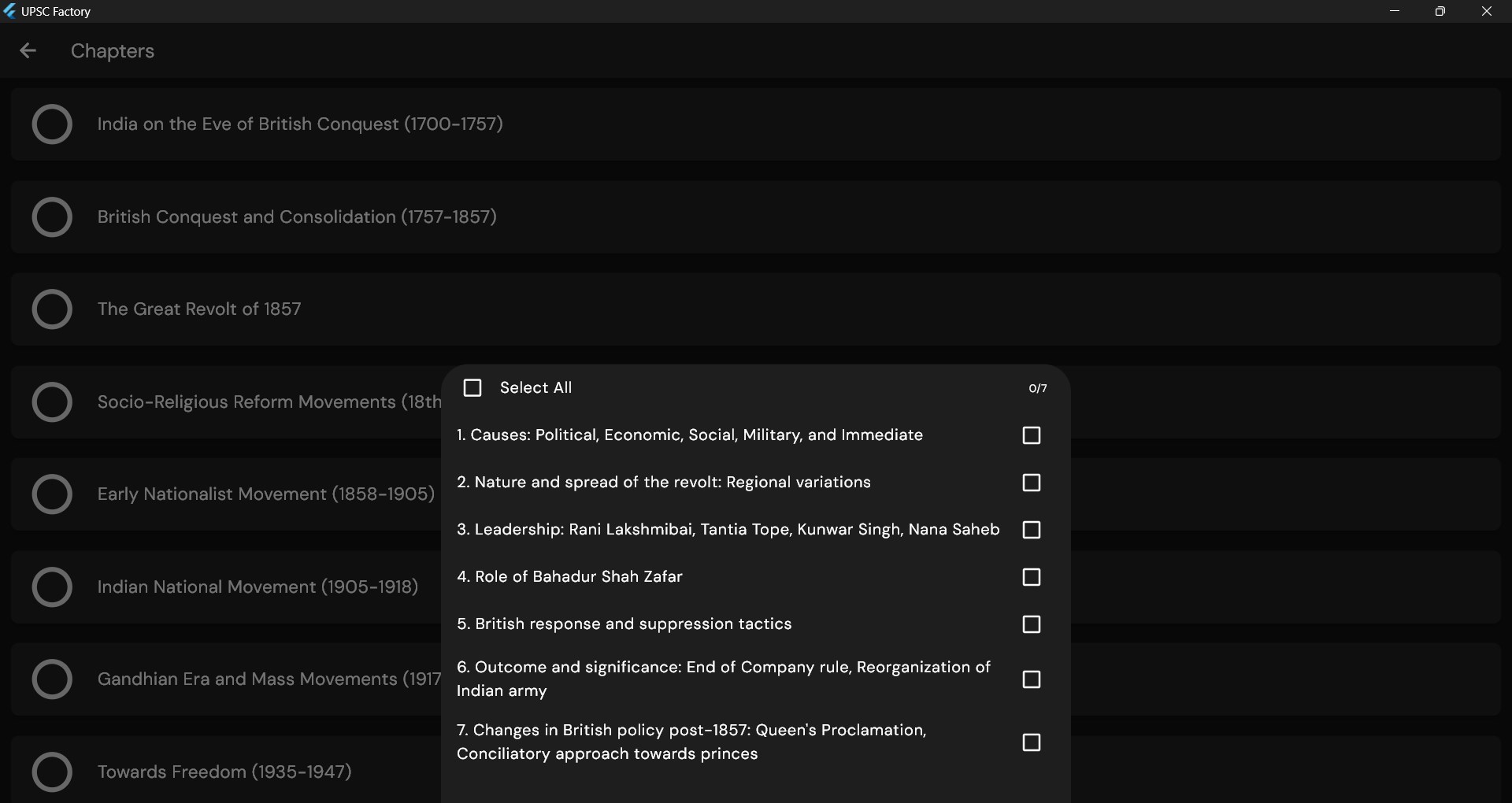
Task: Check Changes in British policy post-1857 checkbox
Action: (1031, 742)
